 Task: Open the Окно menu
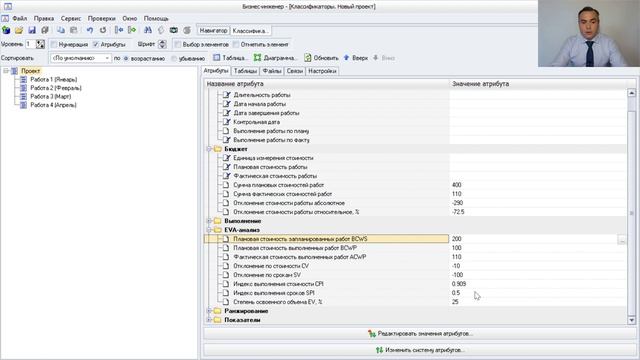[129, 18]
